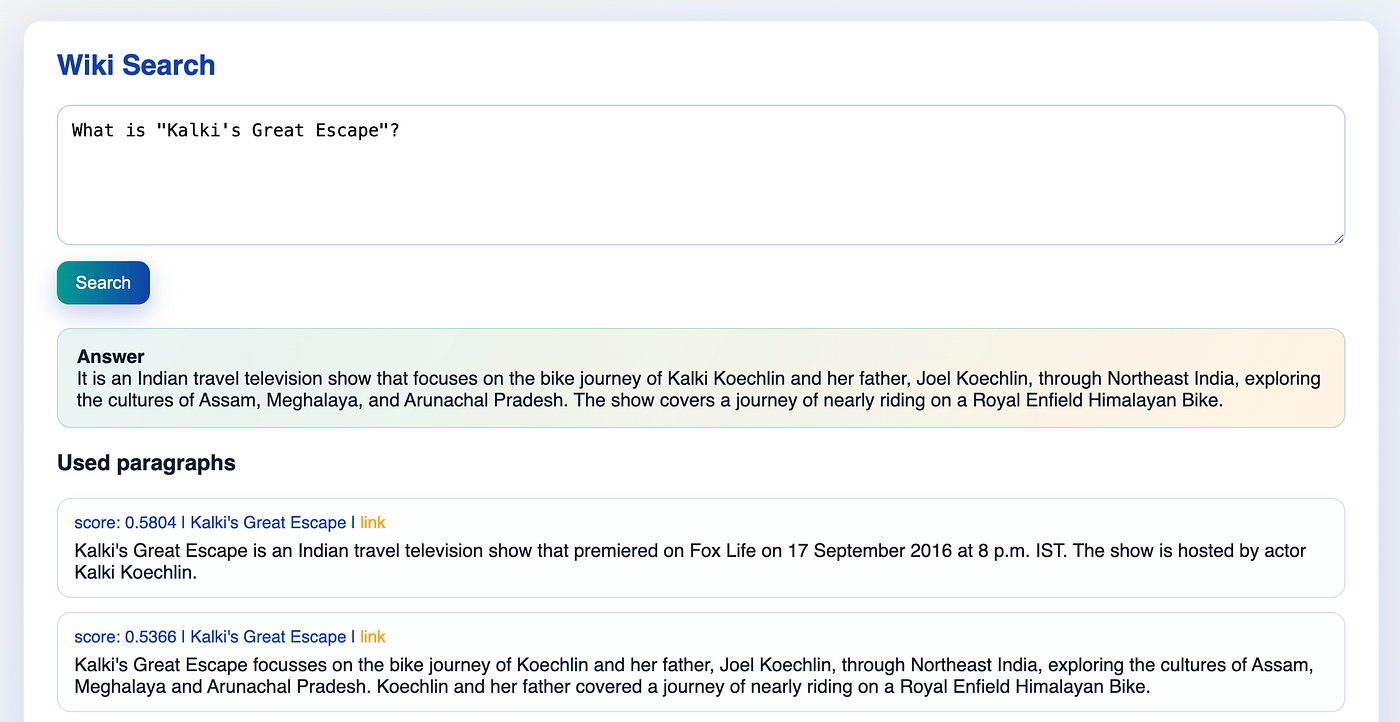Click the score 0.5366 label
Viewport: 1400px width, 722px height.
pyautogui.click(x=125, y=636)
